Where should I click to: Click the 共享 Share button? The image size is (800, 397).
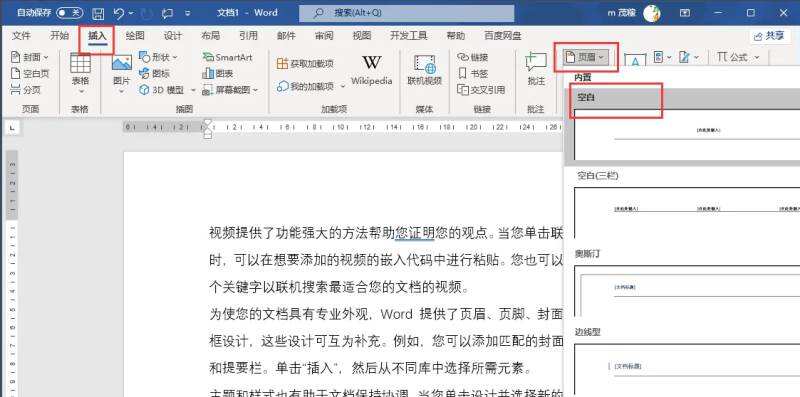(769, 36)
